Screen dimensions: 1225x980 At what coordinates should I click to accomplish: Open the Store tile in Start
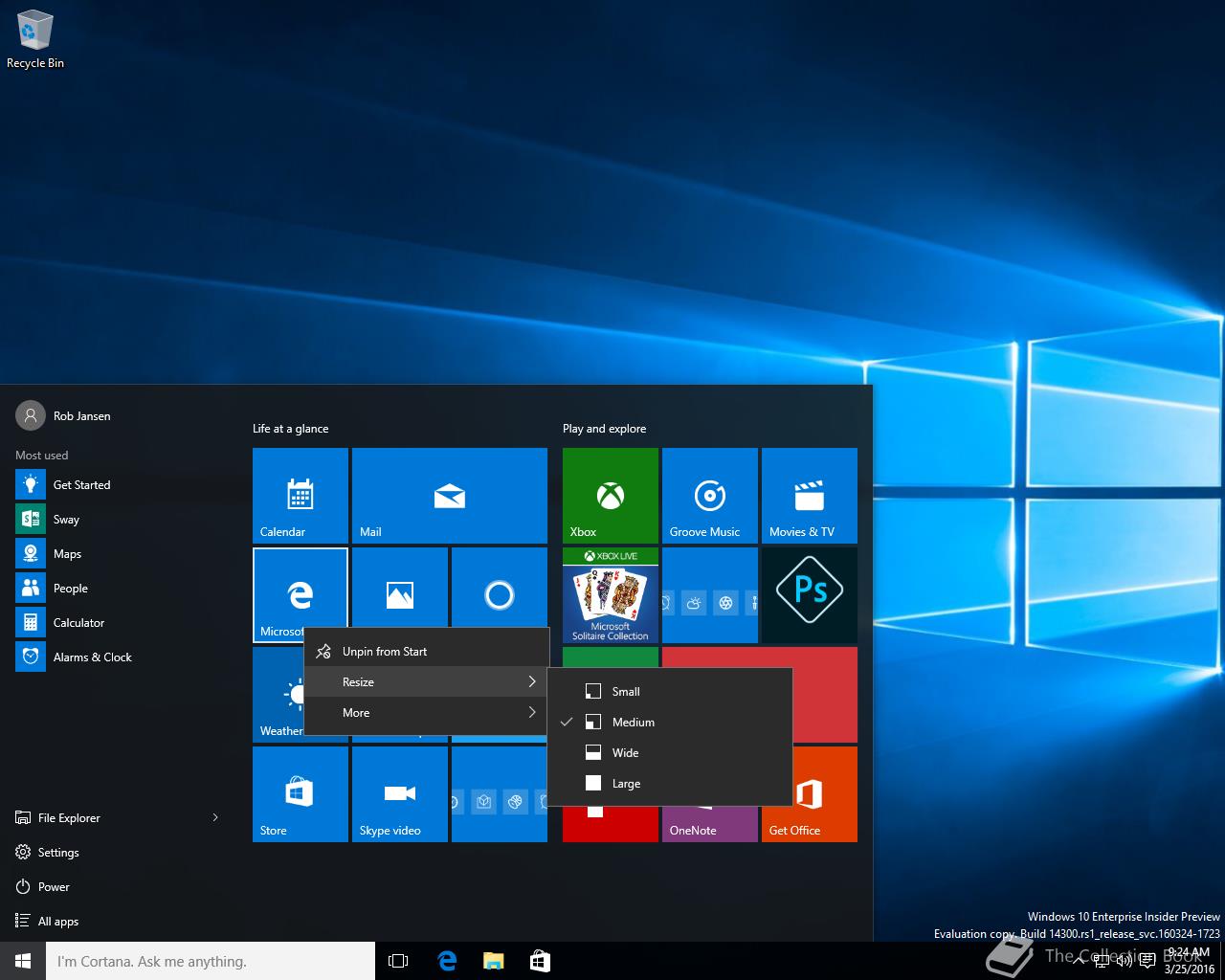[301, 794]
